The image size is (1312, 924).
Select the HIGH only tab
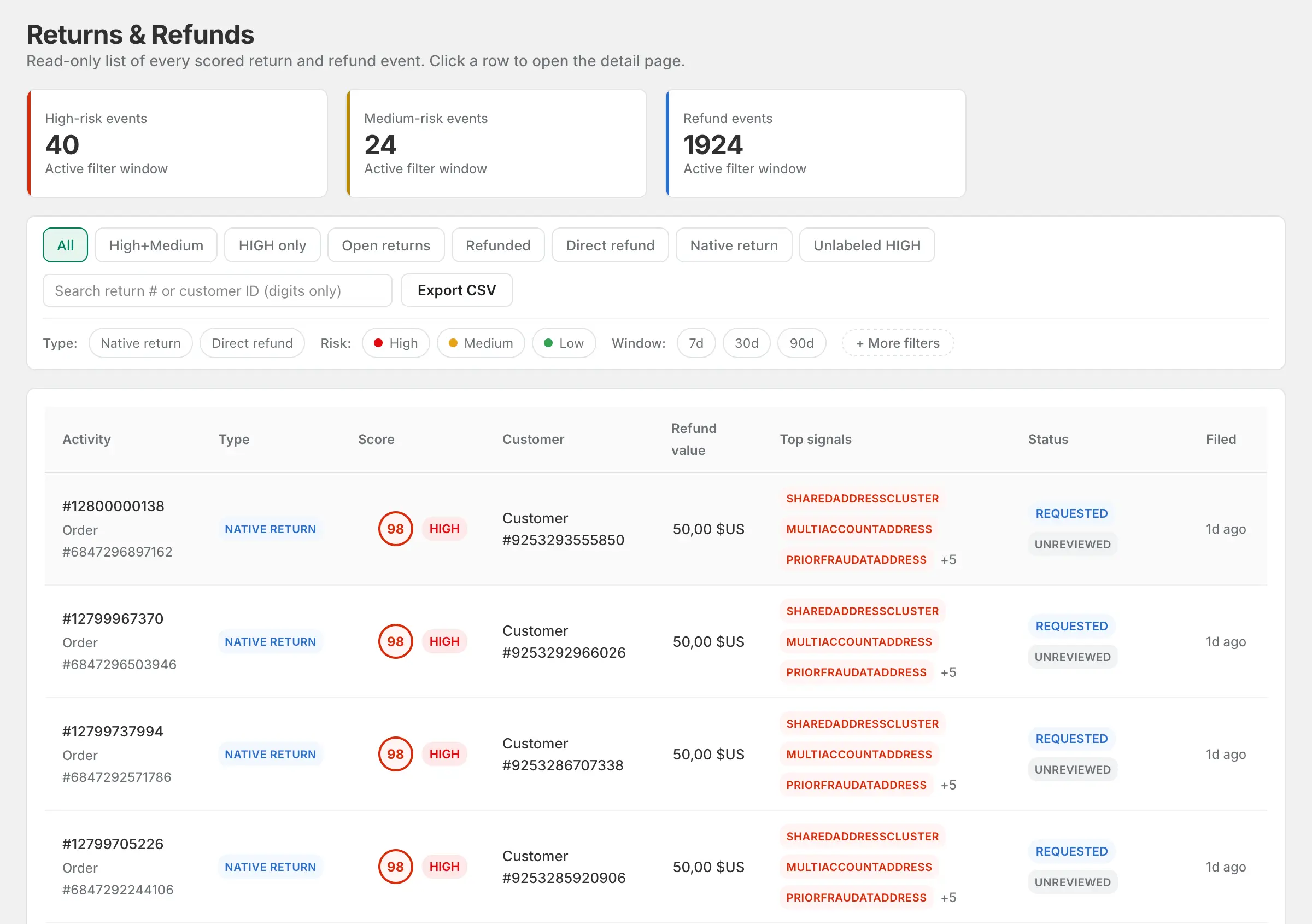click(x=272, y=245)
